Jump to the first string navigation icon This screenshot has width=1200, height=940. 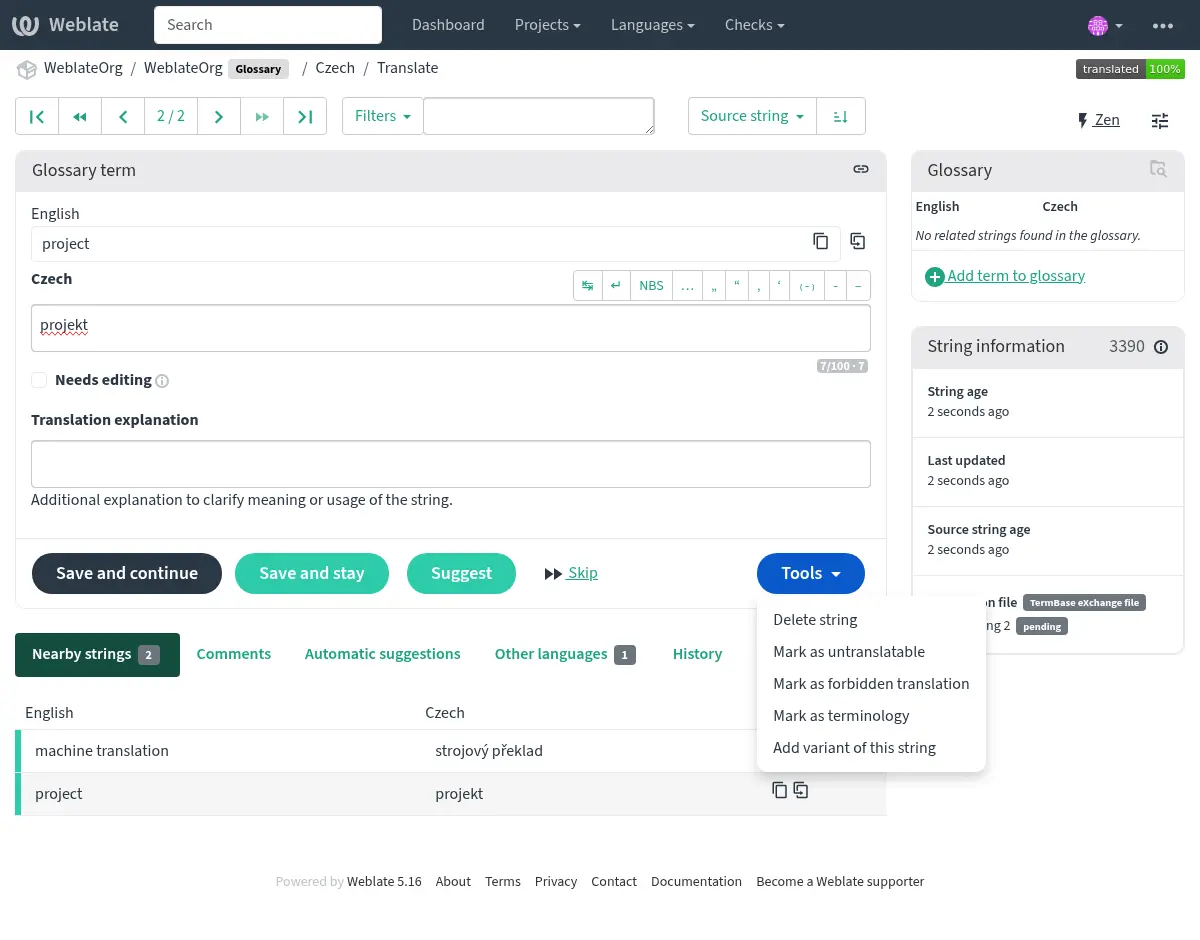point(37,116)
